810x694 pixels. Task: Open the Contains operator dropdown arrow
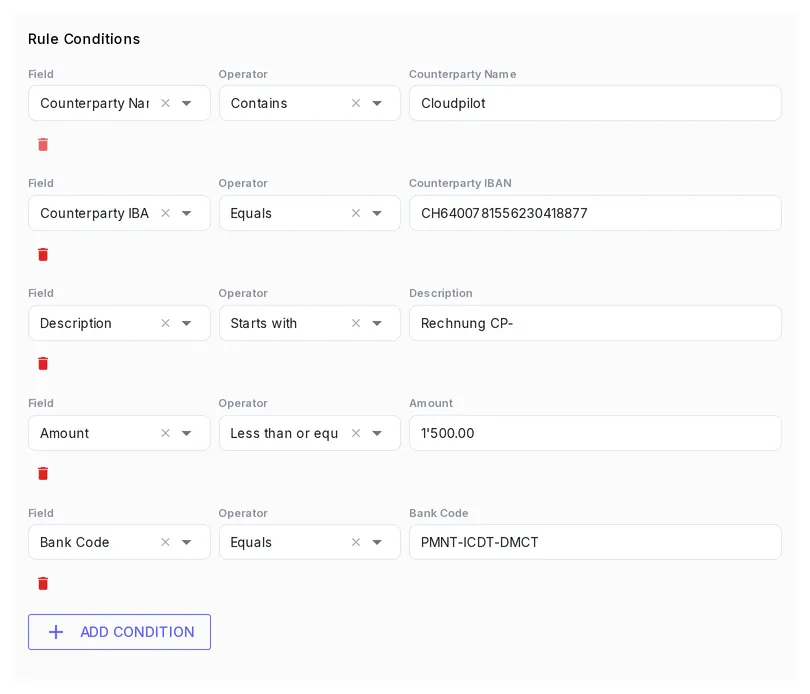(x=377, y=103)
